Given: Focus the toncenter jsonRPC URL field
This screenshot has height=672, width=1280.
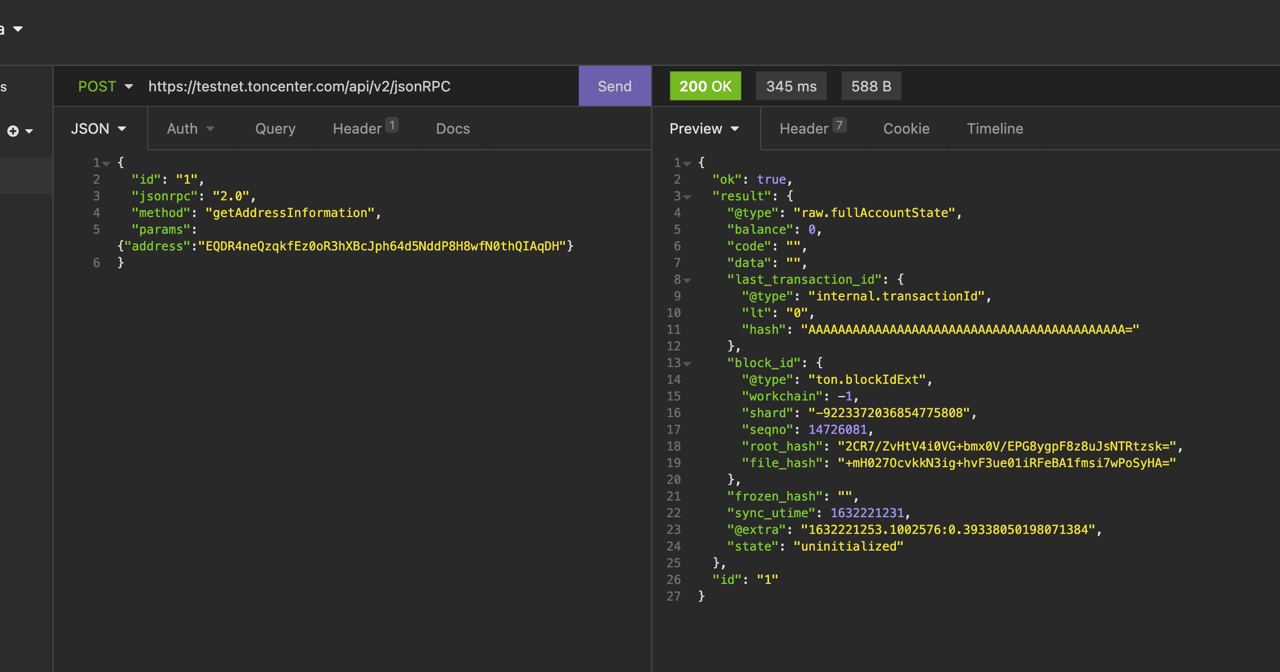Looking at the screenshot, I should [x=360, y=86].
